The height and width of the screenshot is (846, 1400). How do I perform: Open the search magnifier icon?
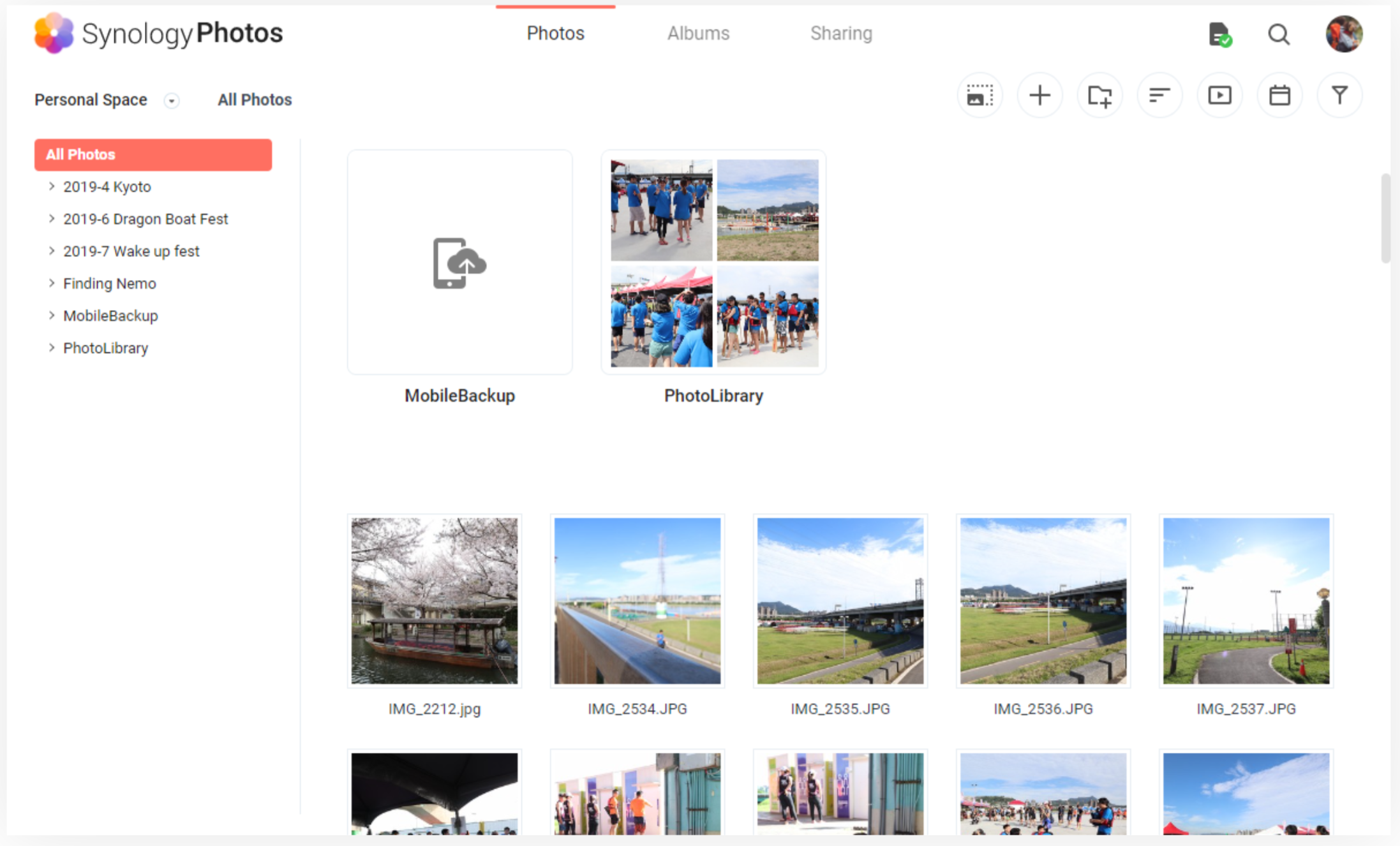1278,34
